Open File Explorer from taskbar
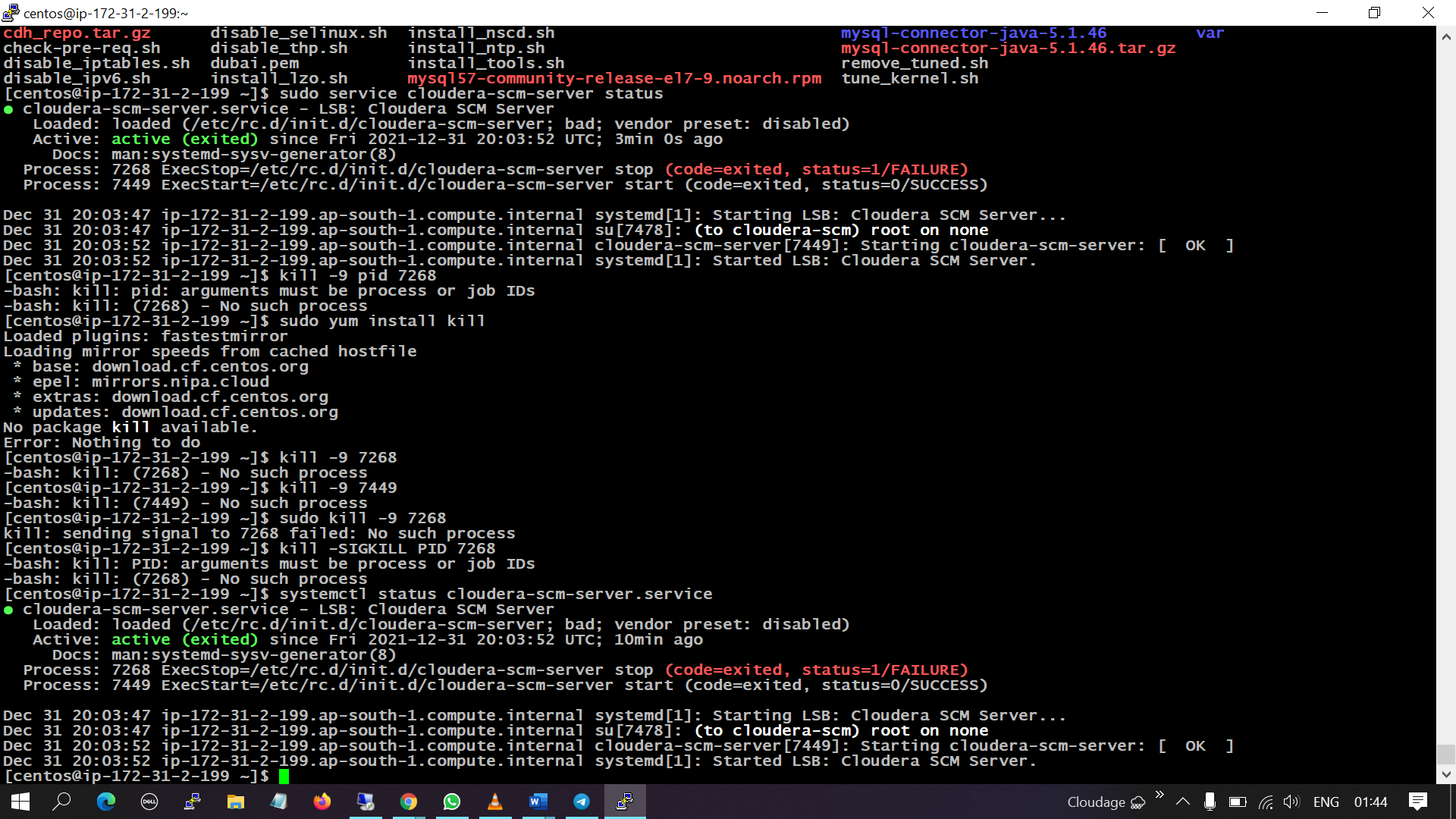 click(x=236, y=802)
